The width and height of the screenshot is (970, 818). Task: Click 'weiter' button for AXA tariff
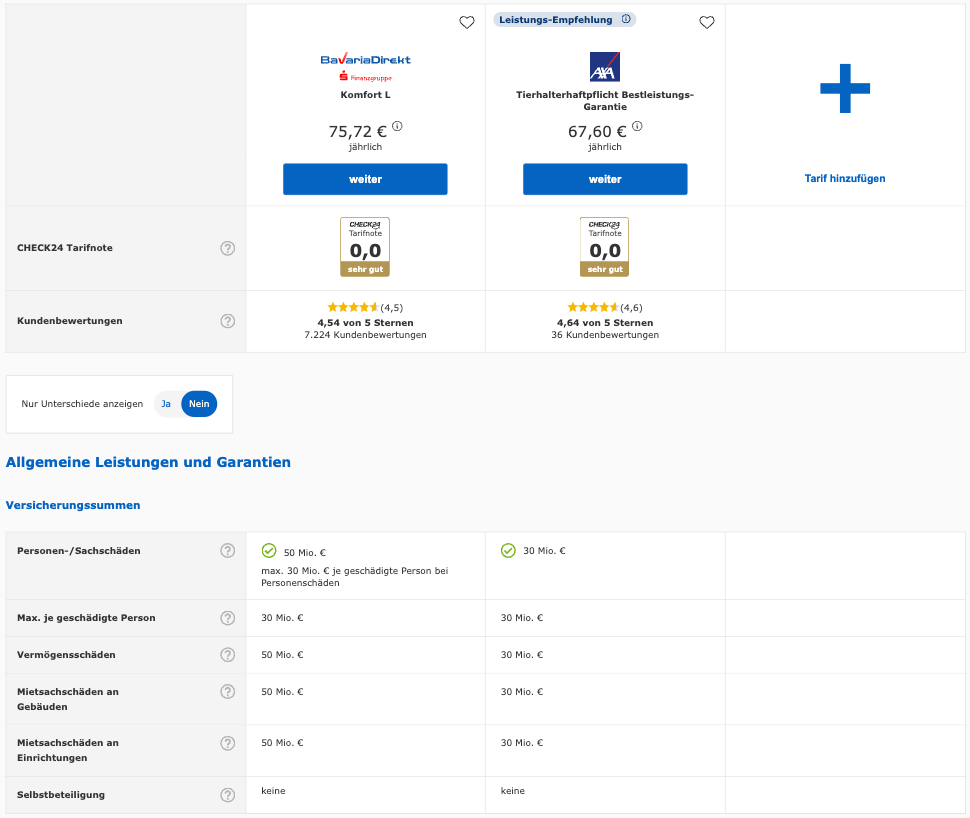605,179
